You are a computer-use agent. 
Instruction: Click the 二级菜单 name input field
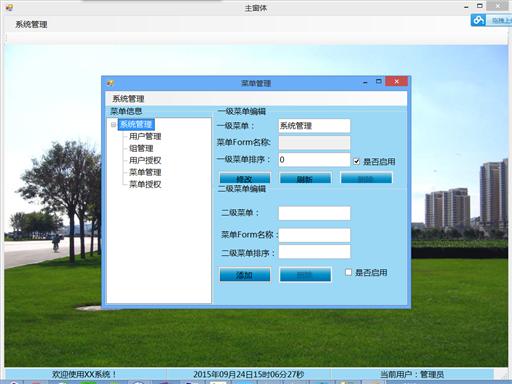click(x=314, y=213)
